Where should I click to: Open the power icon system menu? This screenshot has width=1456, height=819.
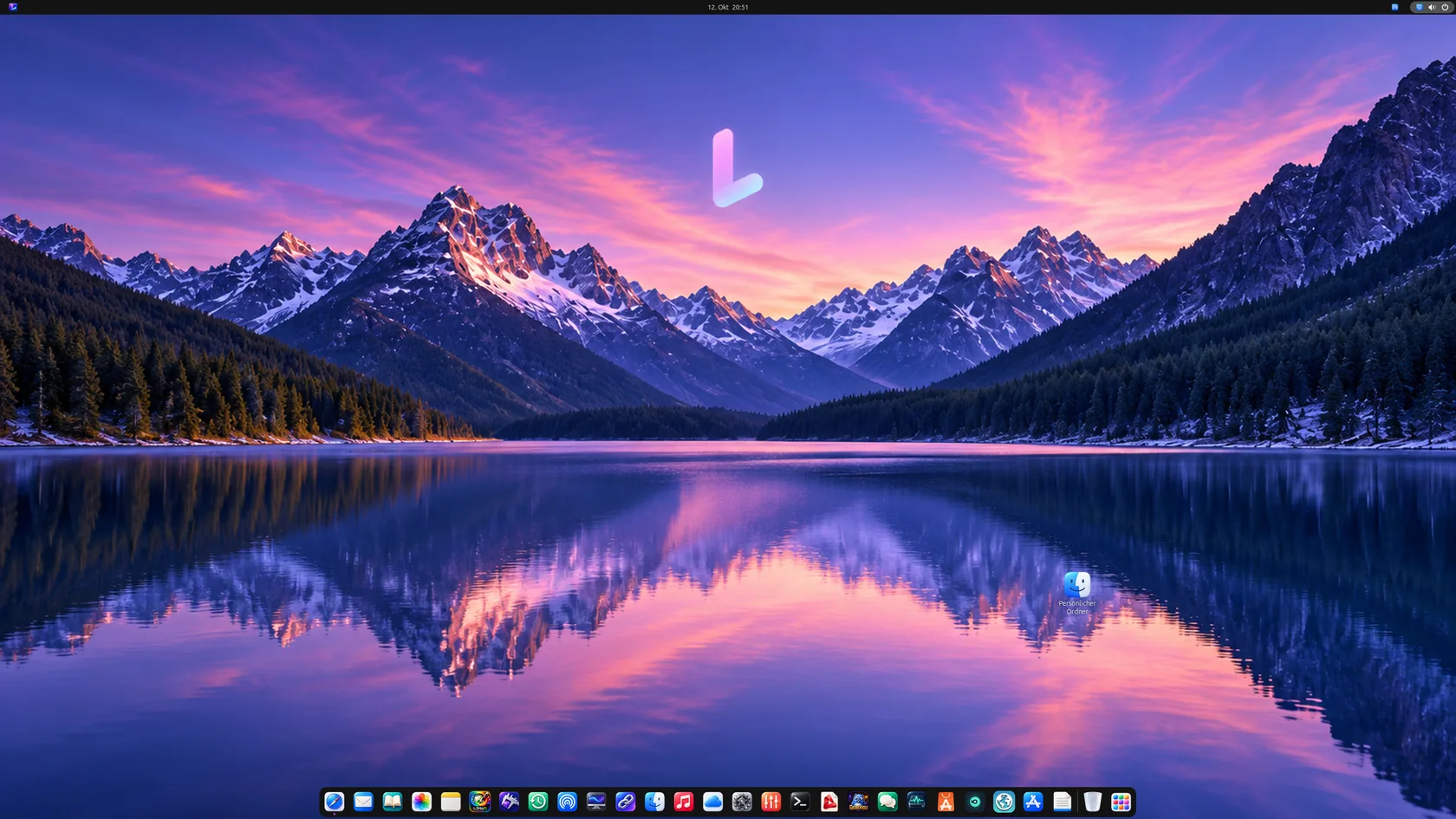pyautogui.click(x=1445, y=7)
